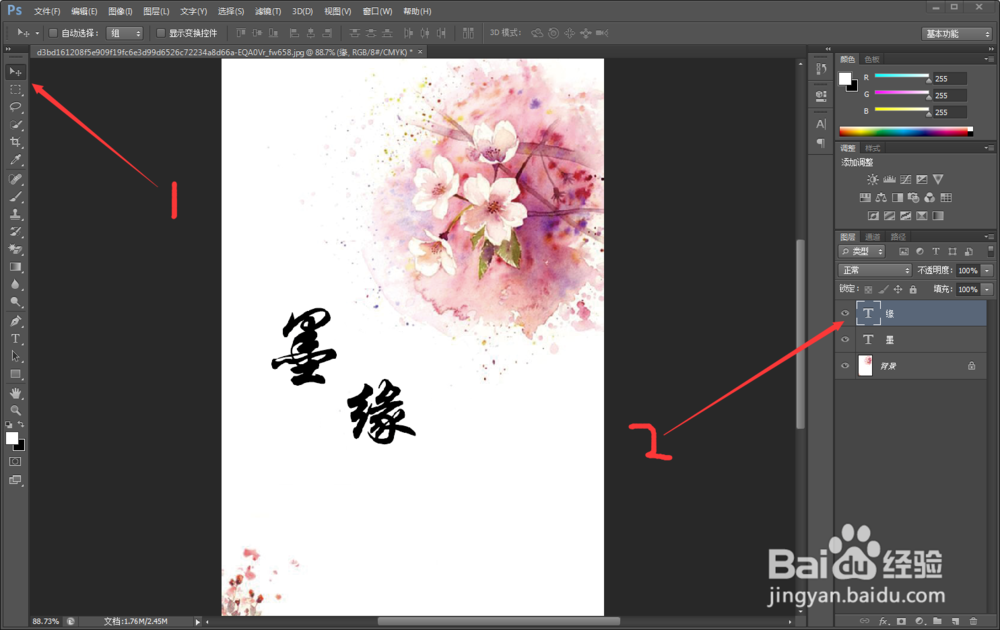Select the Gradient tool
The image size is (1000, 630).
pos(15,267)
